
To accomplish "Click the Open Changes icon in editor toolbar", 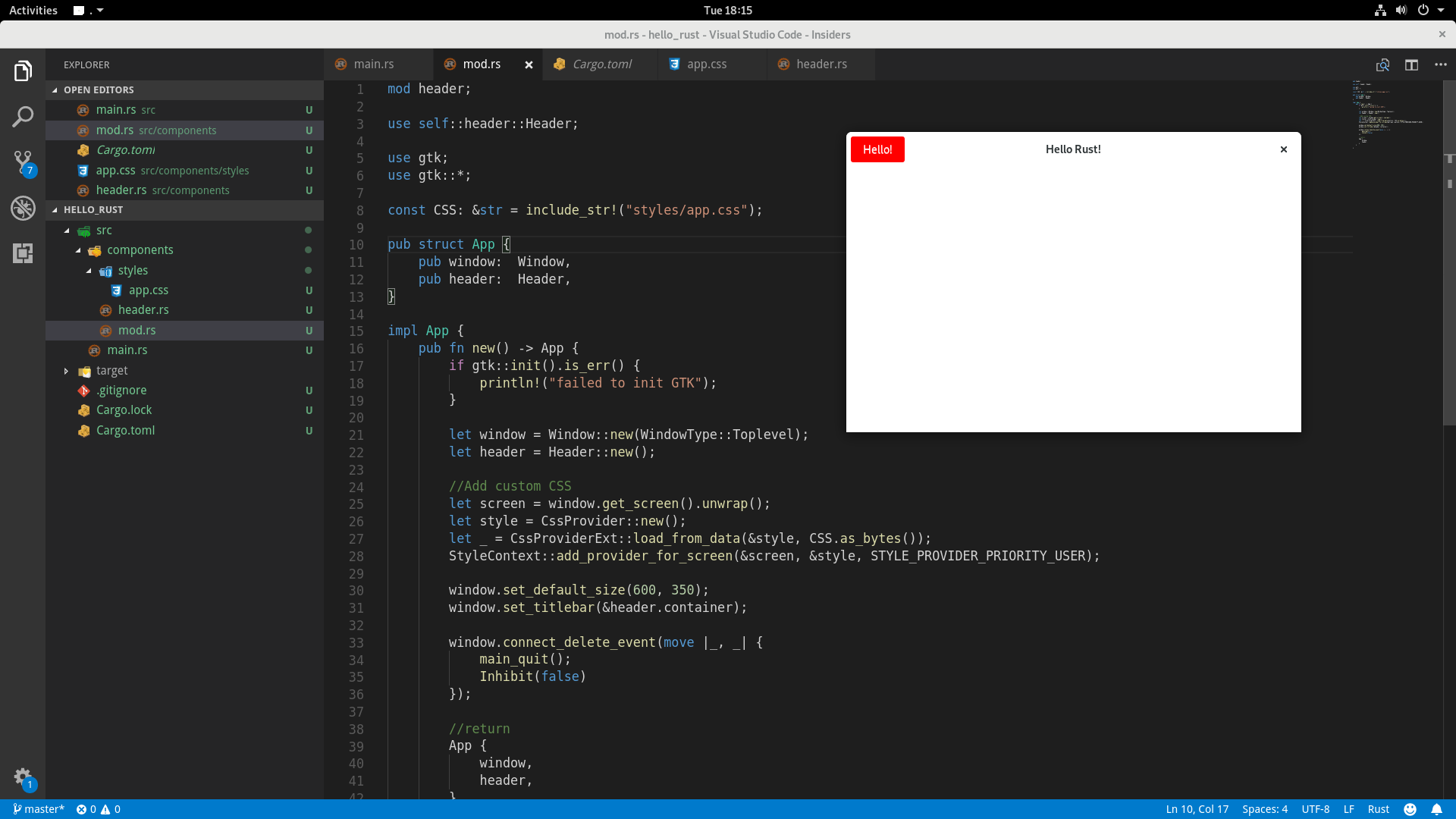I will [1383, 65].
